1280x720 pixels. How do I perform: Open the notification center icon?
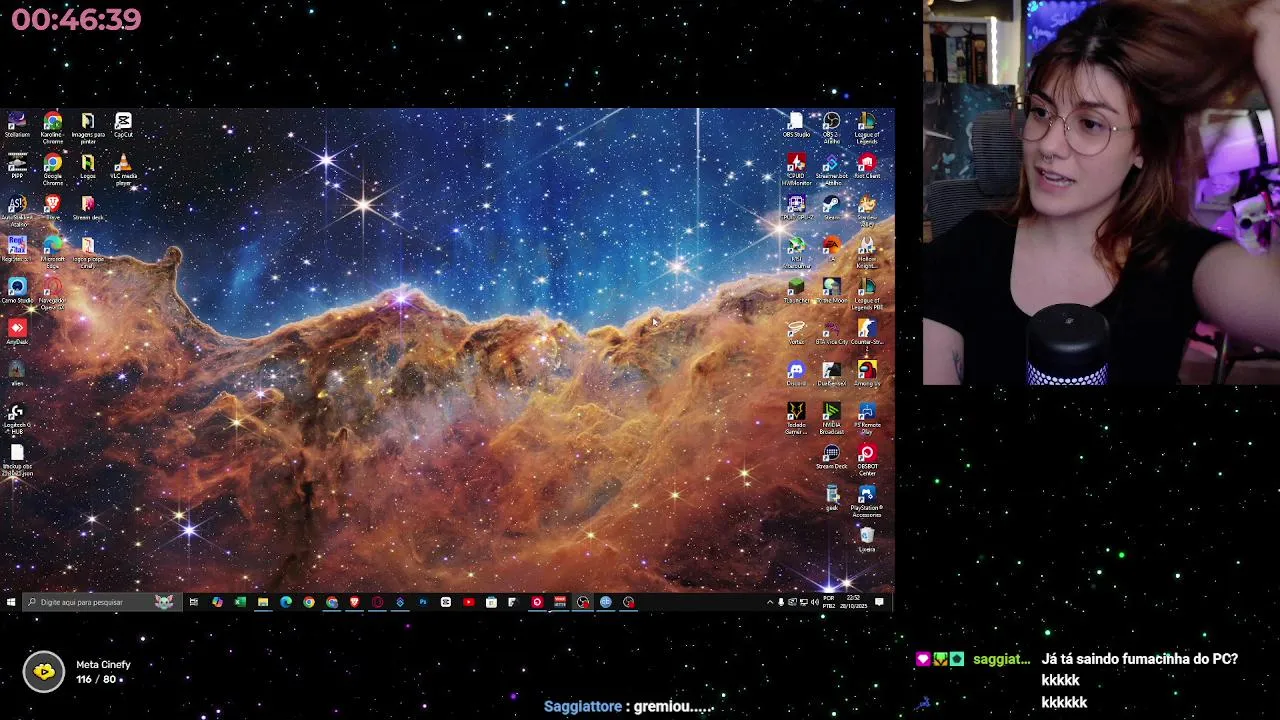[880, 602]
